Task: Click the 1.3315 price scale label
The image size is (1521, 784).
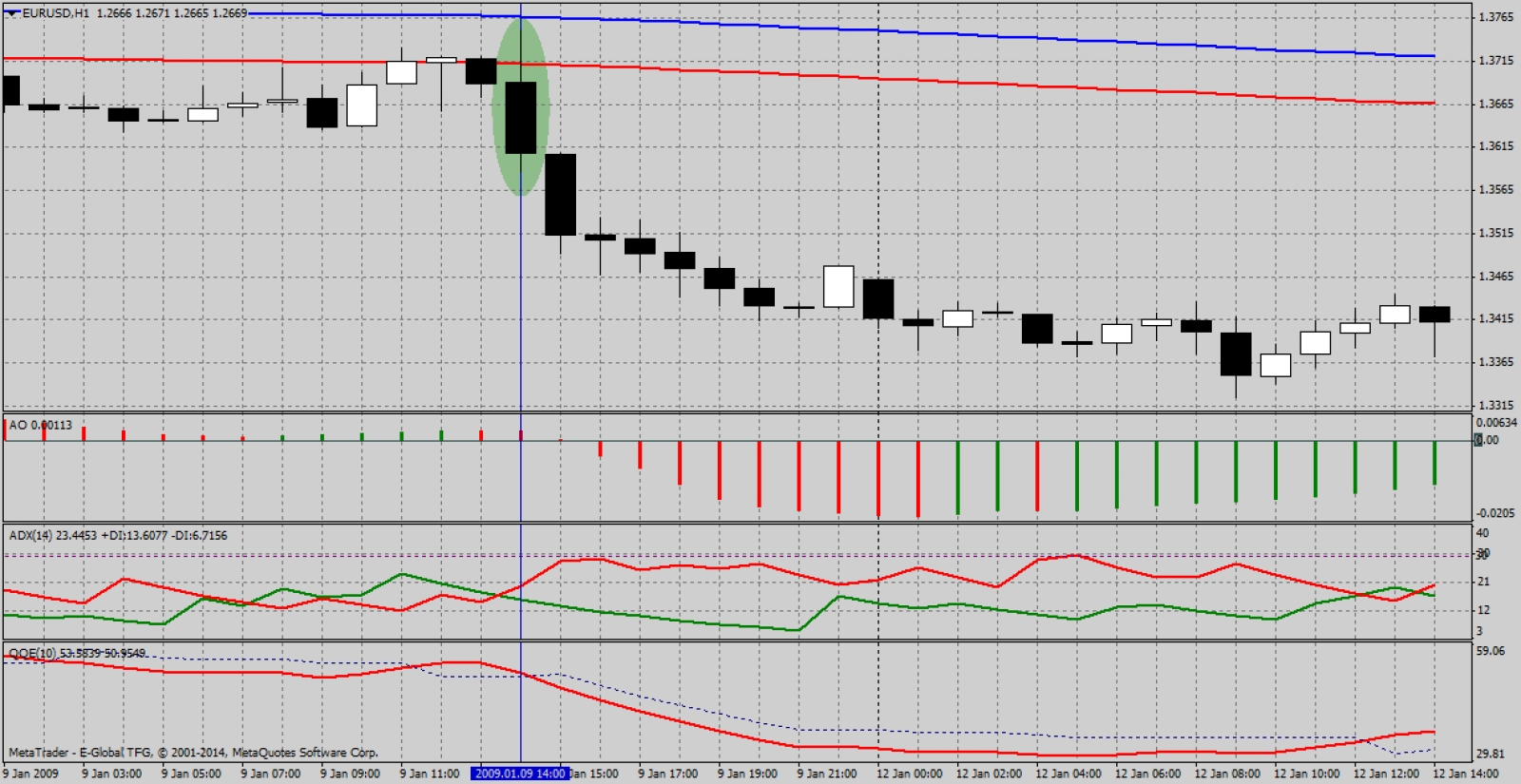Action: click(x=1495, y=405)
